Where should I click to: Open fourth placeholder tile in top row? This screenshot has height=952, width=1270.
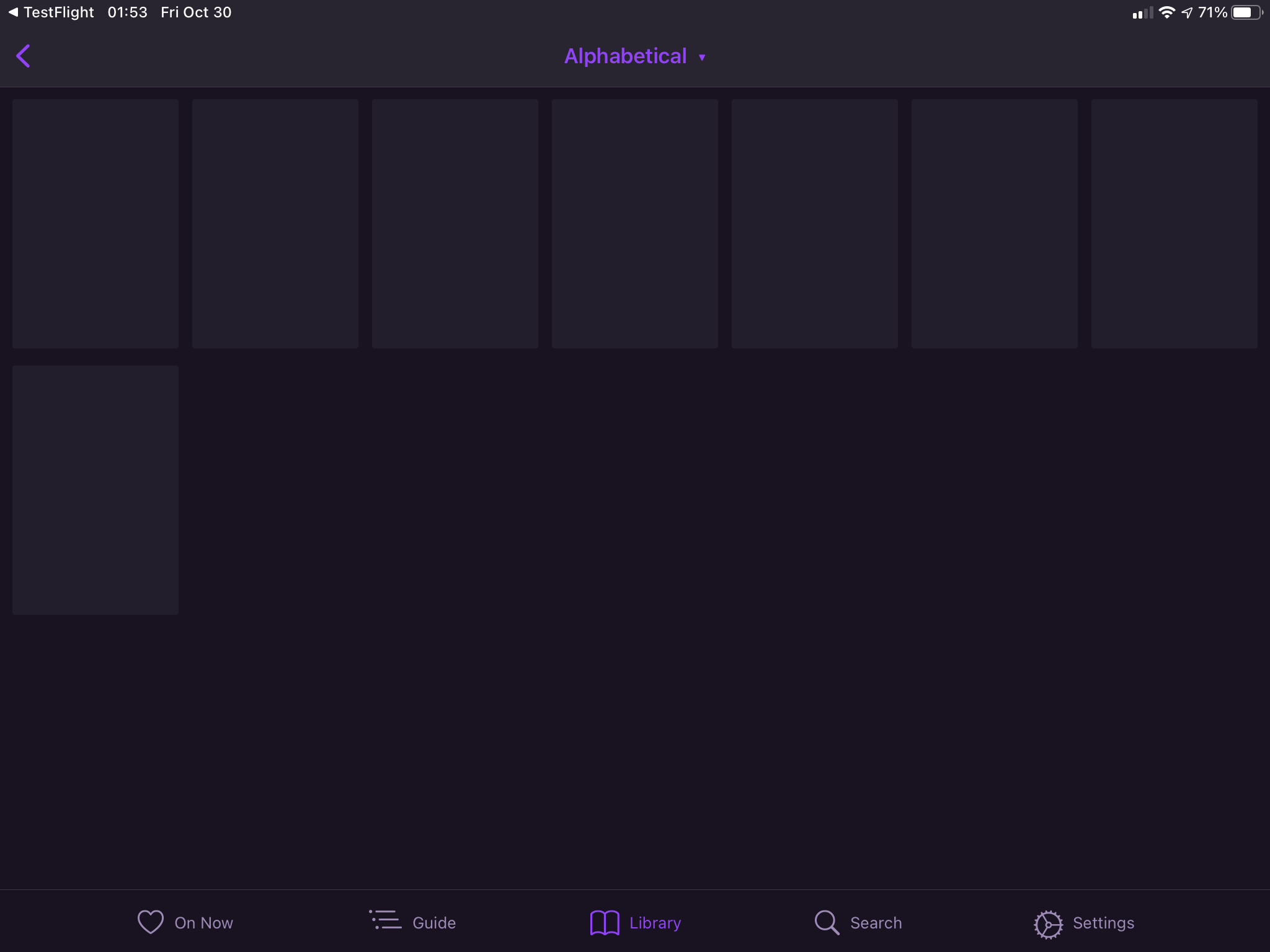[x=635, y=224]
